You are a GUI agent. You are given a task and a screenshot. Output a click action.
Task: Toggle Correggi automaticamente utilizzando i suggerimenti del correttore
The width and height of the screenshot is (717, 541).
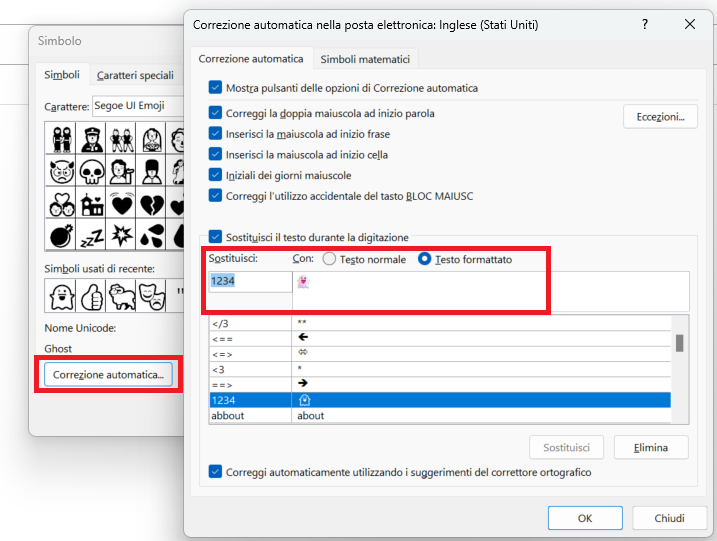click(215, 471)
